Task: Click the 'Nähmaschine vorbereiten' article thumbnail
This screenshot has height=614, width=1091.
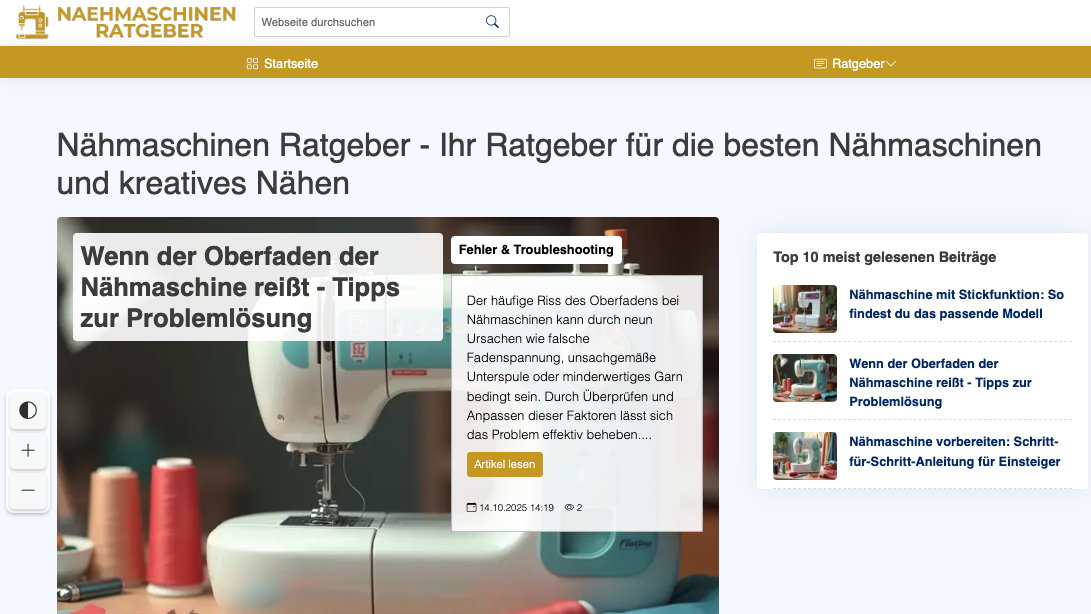Action: (804, 456)
